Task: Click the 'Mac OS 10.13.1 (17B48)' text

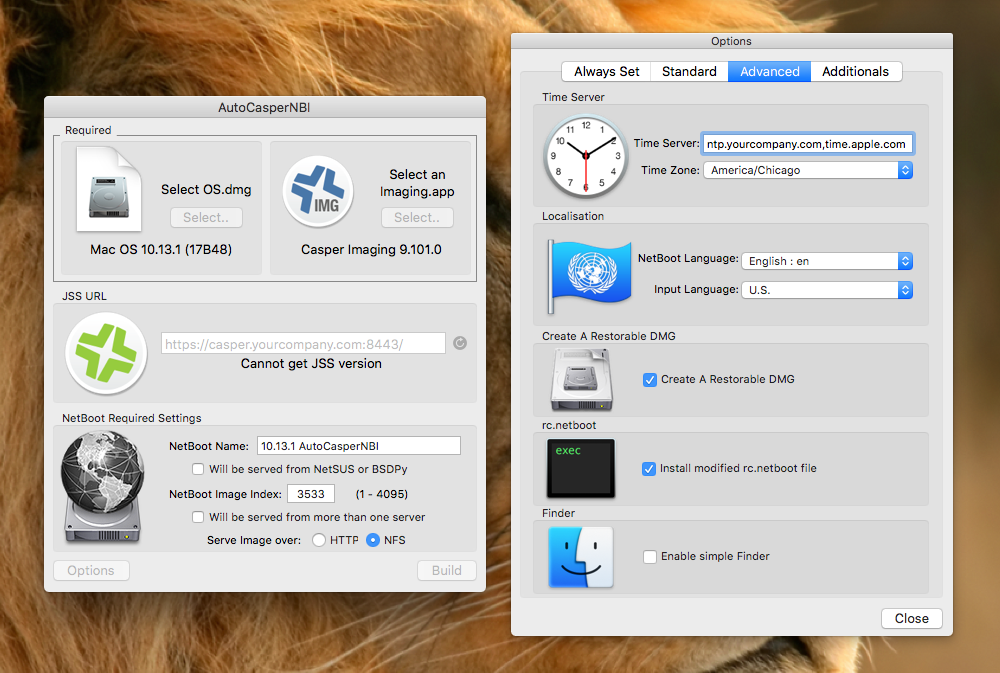Action: pos(161,249)
